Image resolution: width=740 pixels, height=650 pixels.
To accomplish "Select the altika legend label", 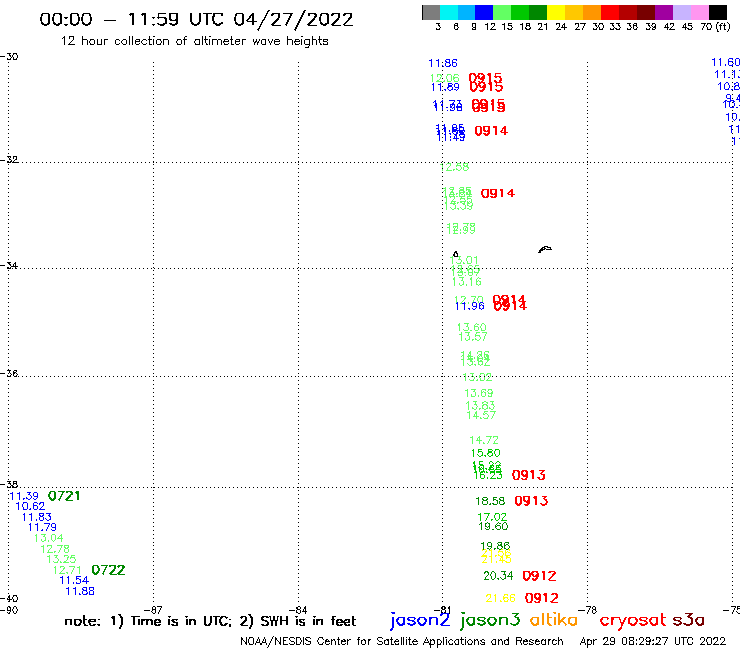I will click(554, 620).
